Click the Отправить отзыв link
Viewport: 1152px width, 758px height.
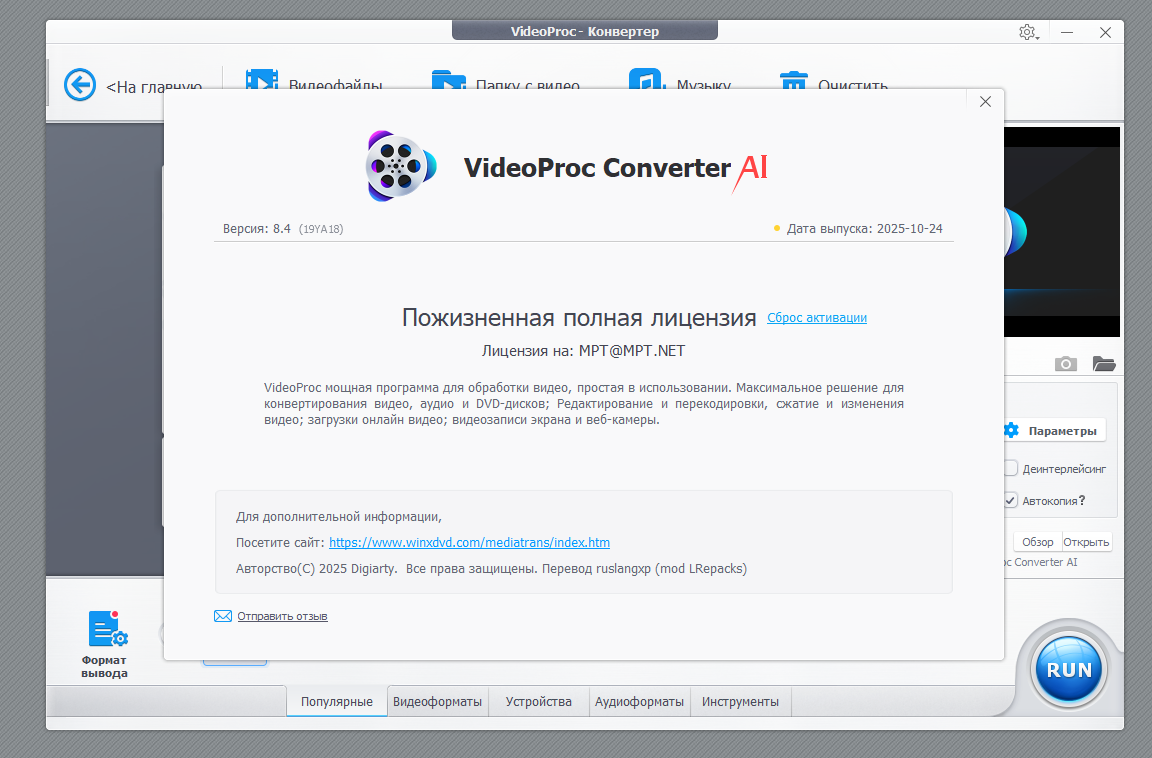point(282,616)
